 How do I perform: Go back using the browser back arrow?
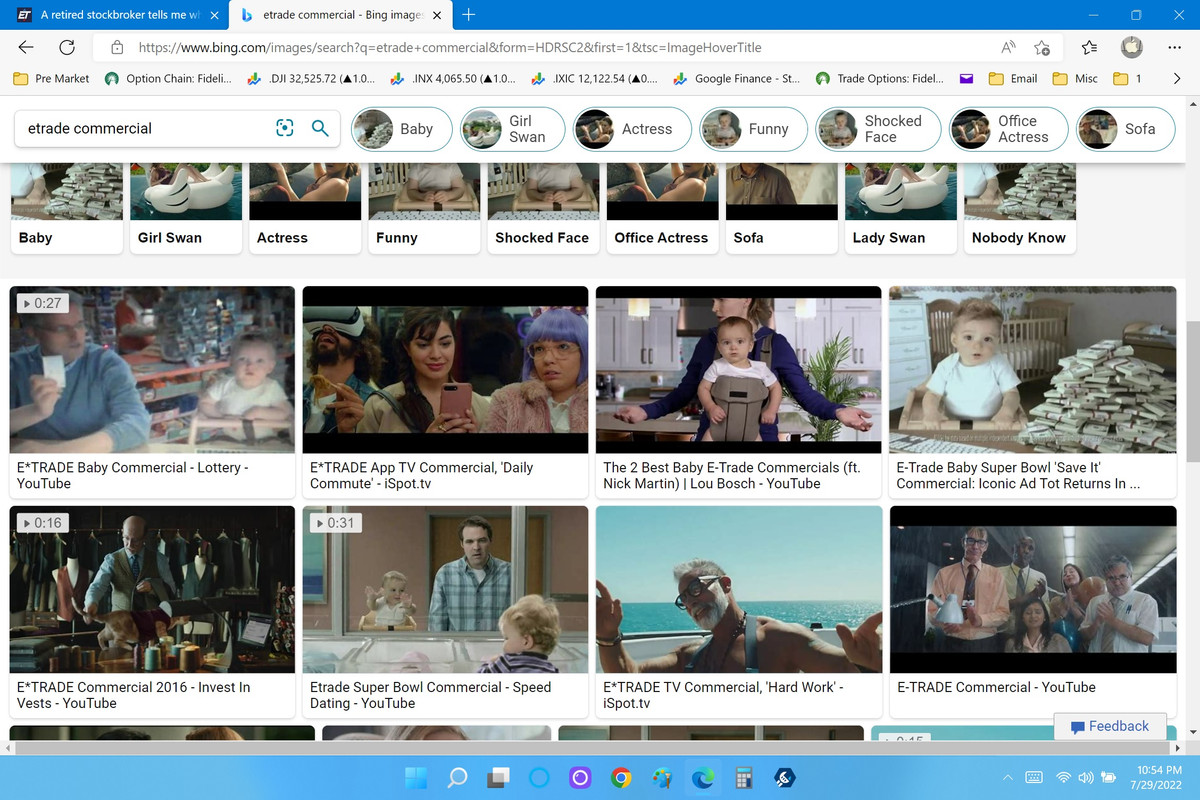[26, 47]
